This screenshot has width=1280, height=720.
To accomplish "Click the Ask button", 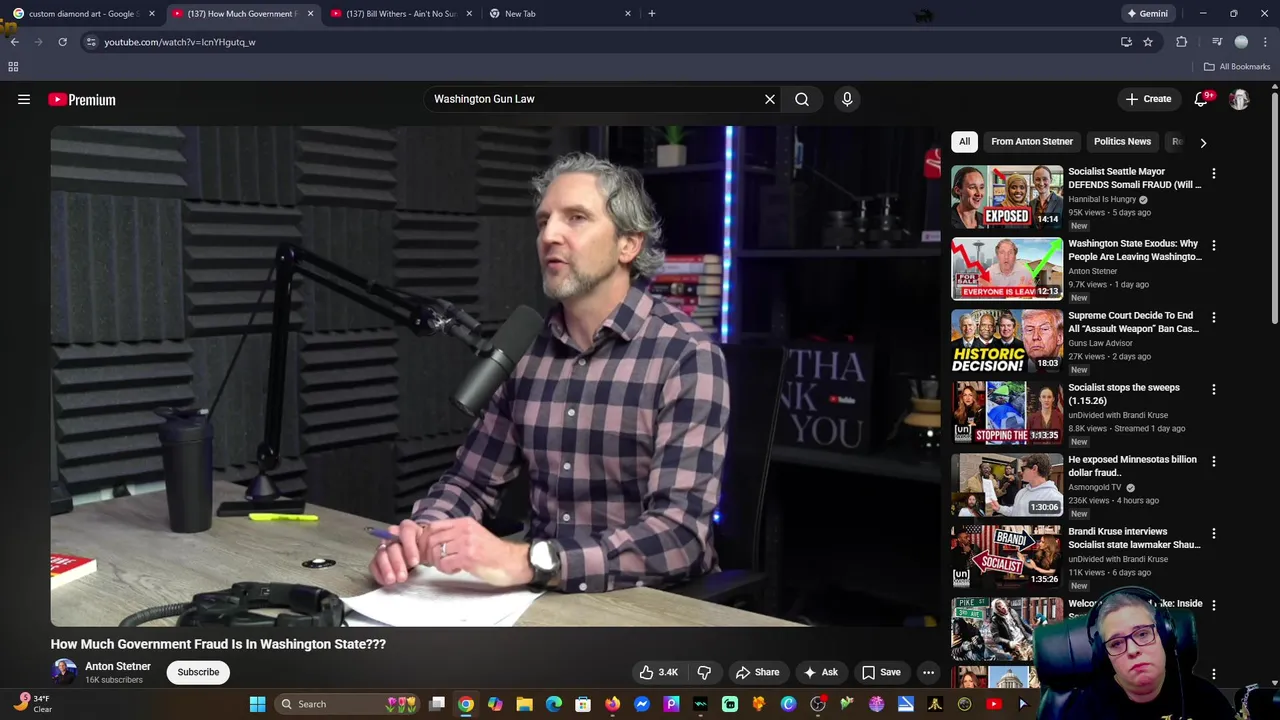I will click(821, 672).
